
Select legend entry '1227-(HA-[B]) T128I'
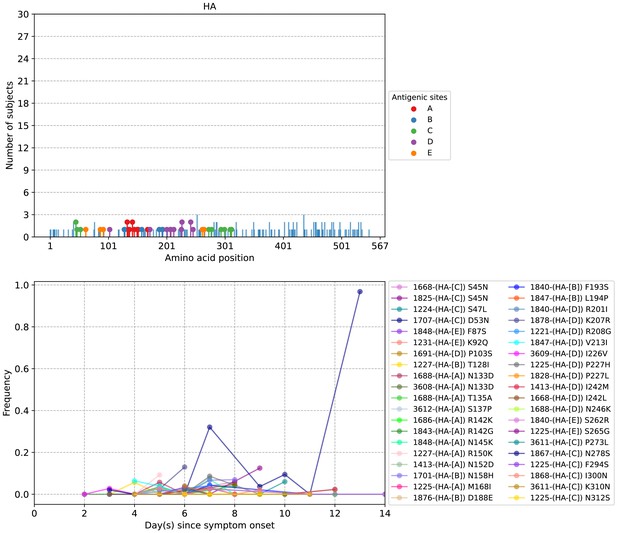tap(440, 365)
